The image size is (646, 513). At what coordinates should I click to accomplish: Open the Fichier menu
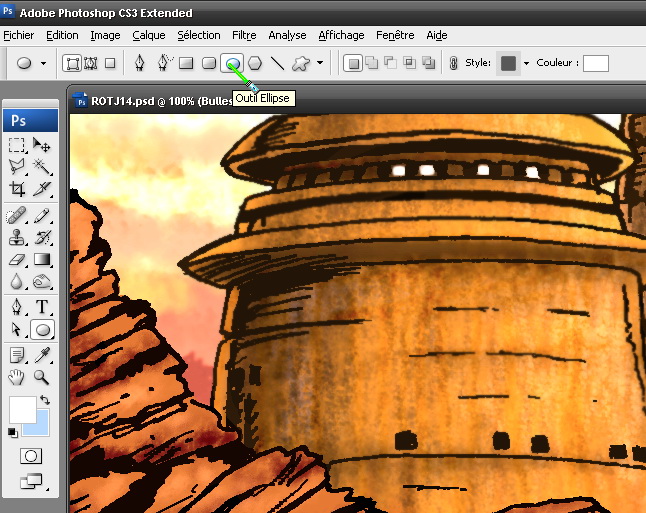(x=19, y=35)
